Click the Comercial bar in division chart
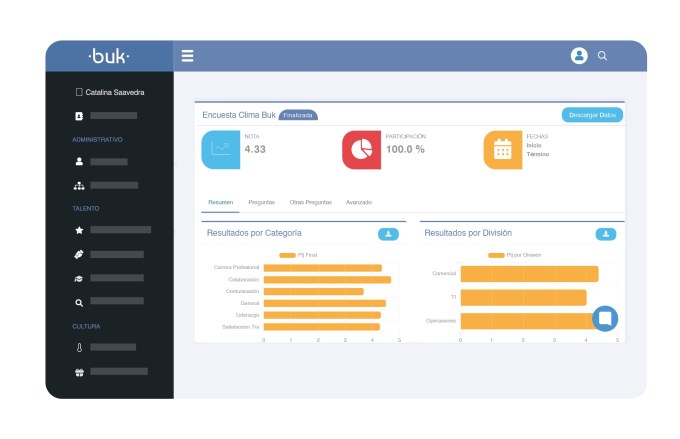680x439 pixels. point(529,274)
